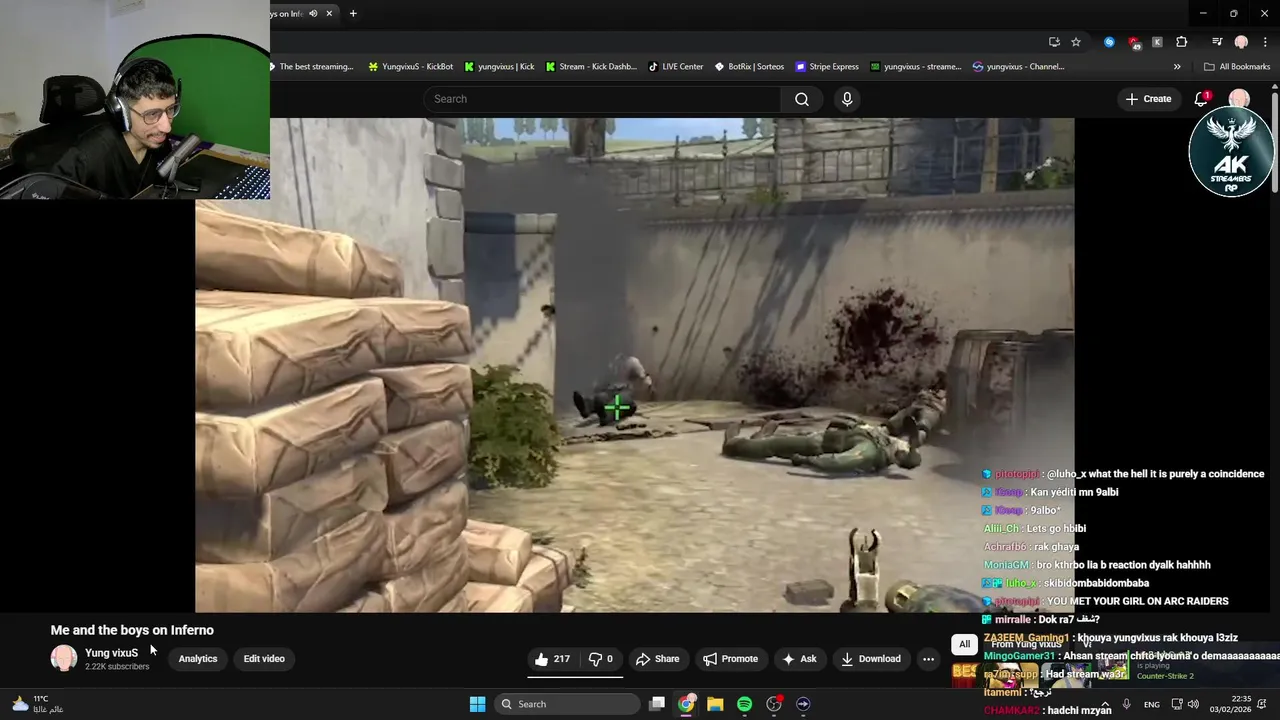Screen dimensions: 1280x720
Task: Open 'BotRix | Sorteos' bookmark
Action: tap(749, 67)
